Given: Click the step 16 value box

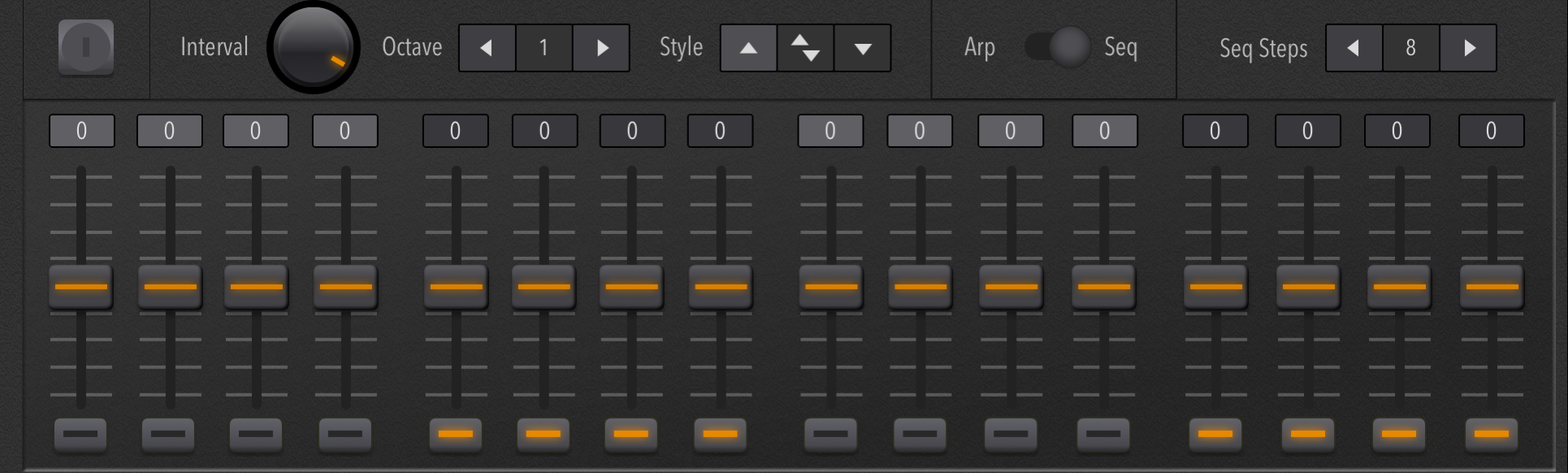Looking at the screenshot, I should 1492,131.
